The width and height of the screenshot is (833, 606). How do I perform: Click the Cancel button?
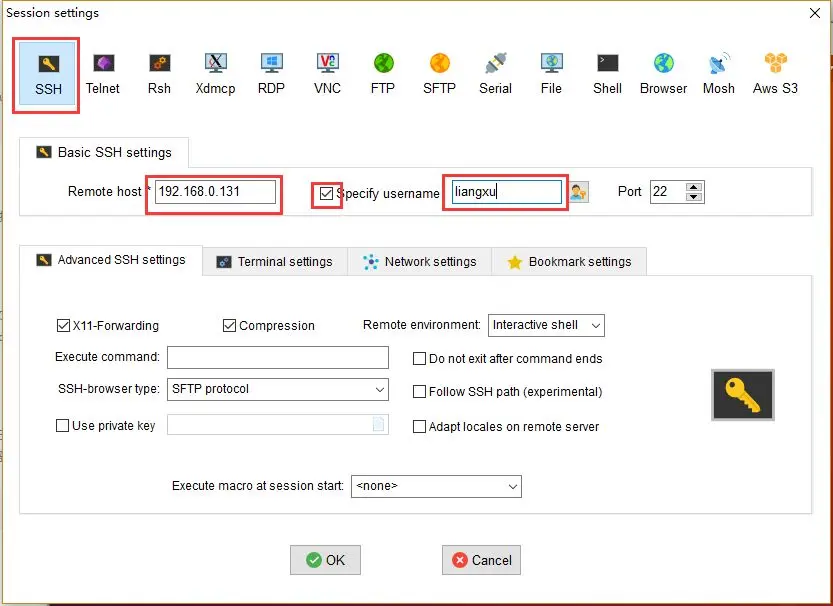[481, 560]
